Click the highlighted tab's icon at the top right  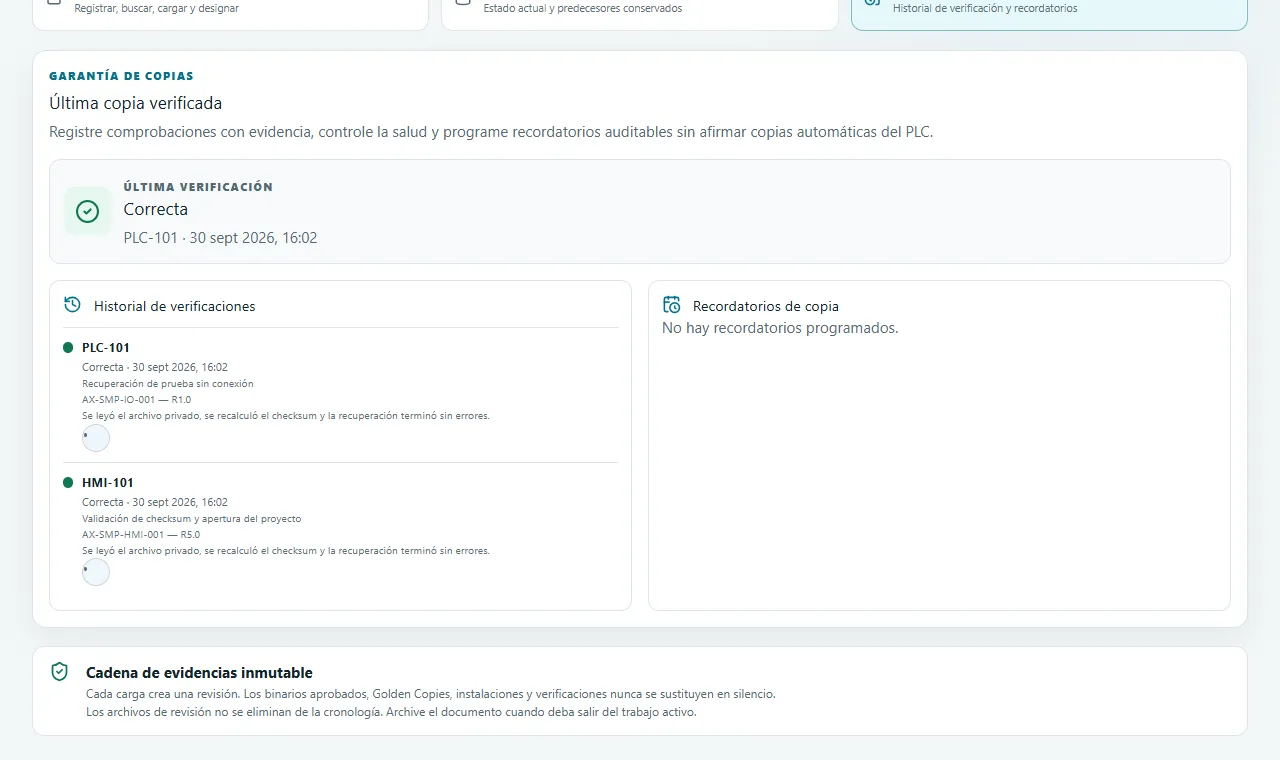tap(872, 3)
